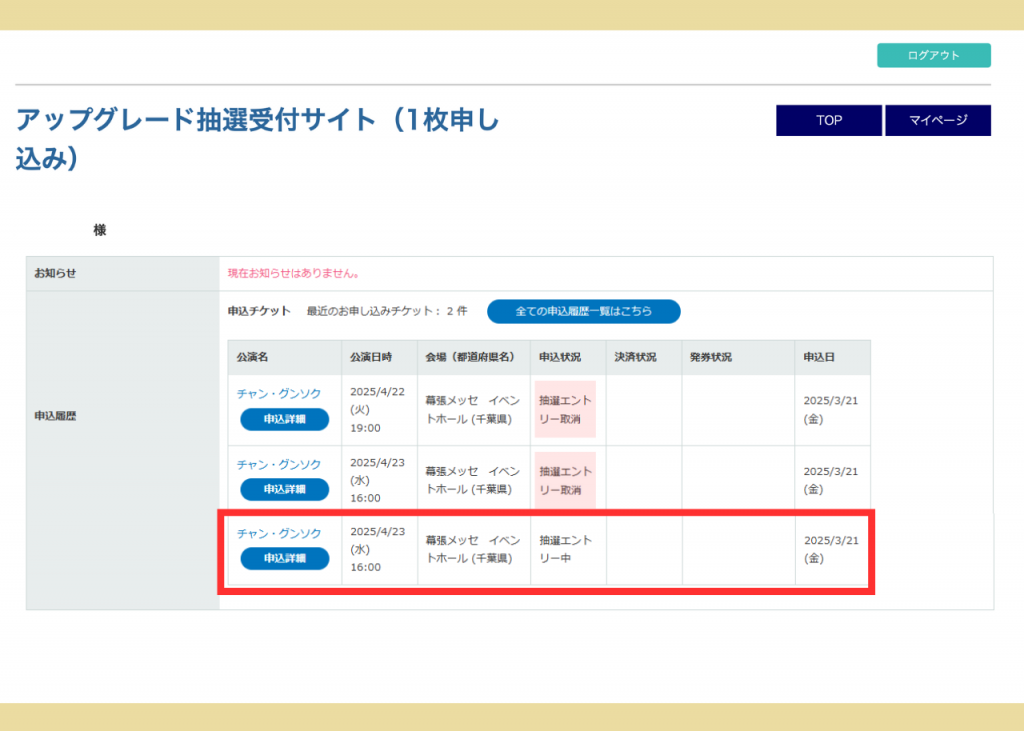
Task: Click 幕張メッセ venue cell in 2025/4/22 row
Action: [473, 410]
